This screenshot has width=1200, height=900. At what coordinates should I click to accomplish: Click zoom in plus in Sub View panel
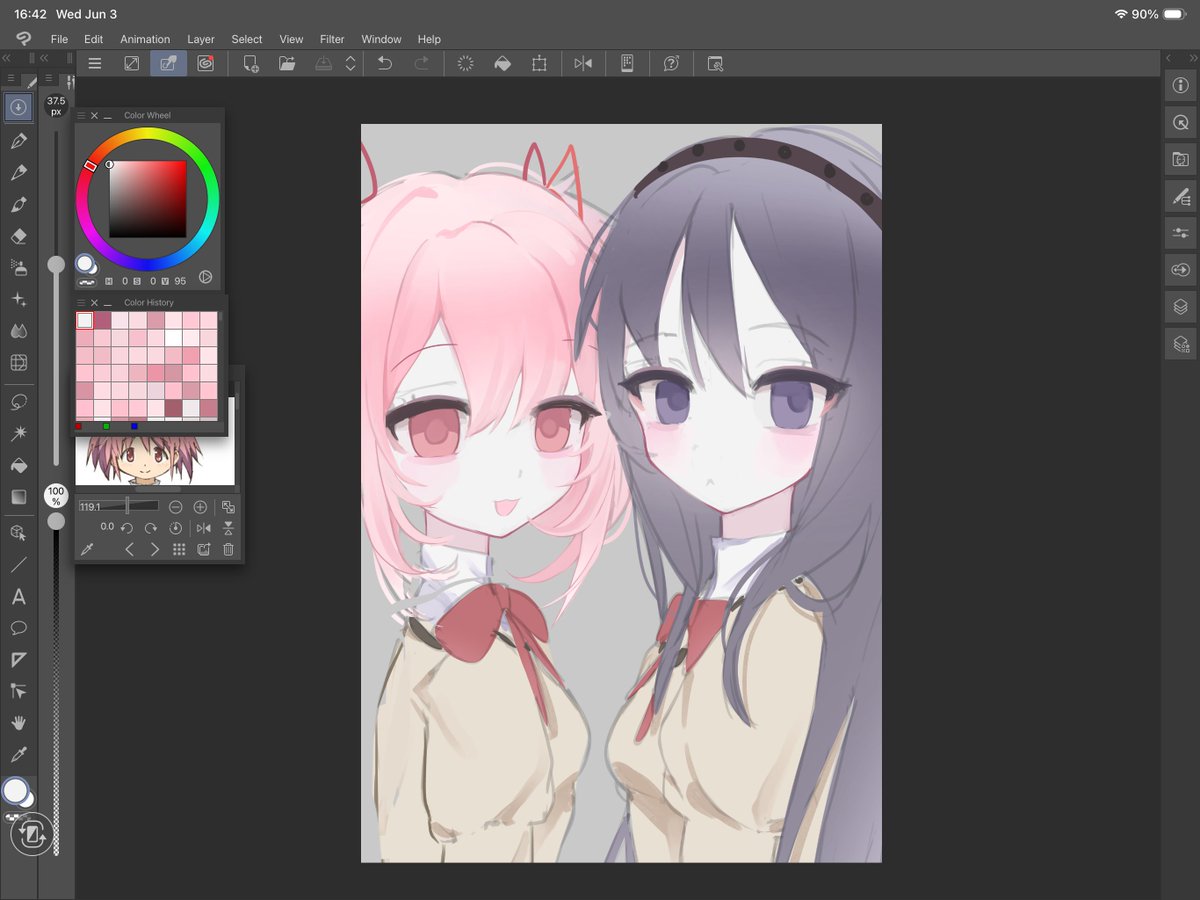point(200,507)
